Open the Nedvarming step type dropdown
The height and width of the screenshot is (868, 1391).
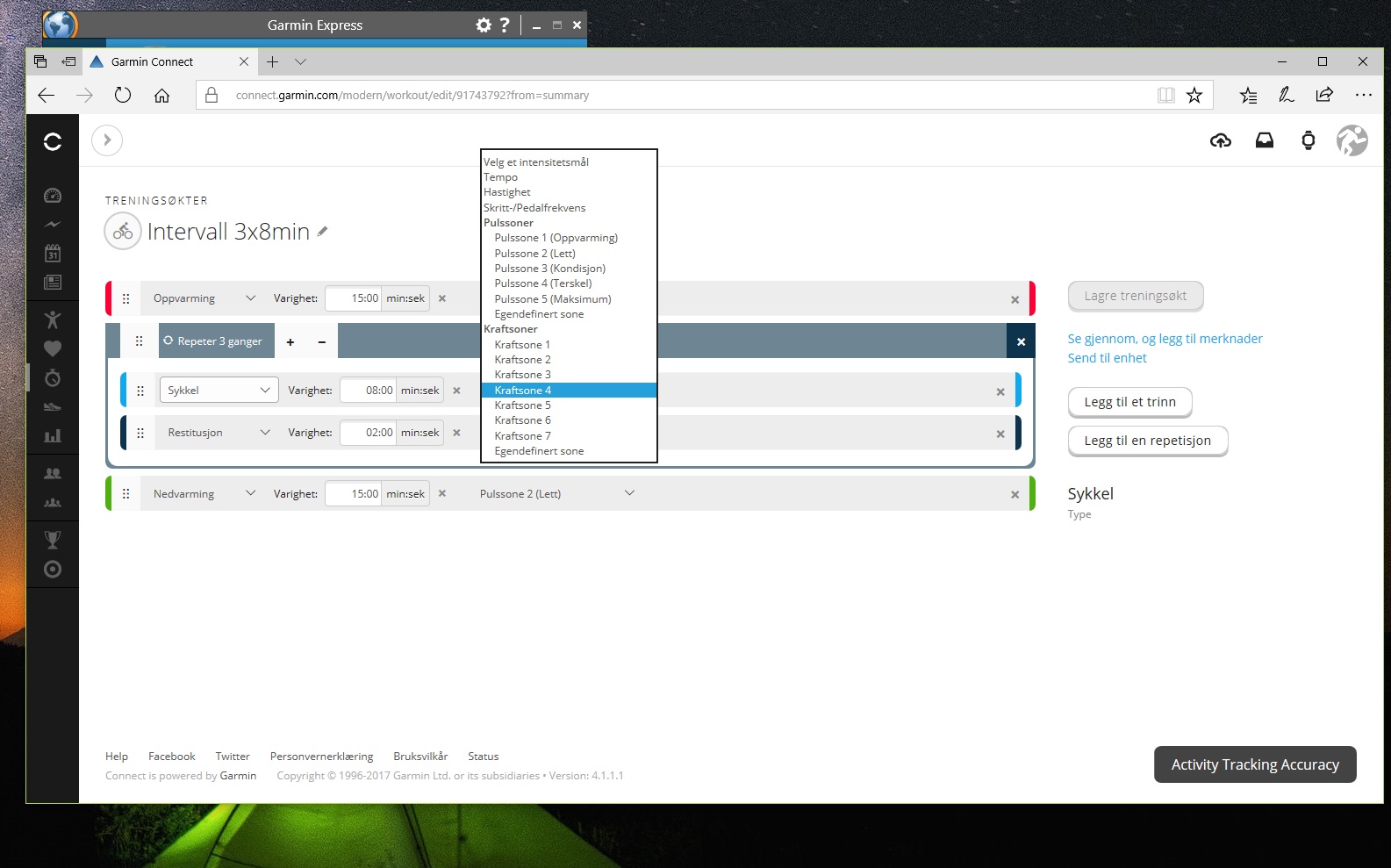click(204, 494)
